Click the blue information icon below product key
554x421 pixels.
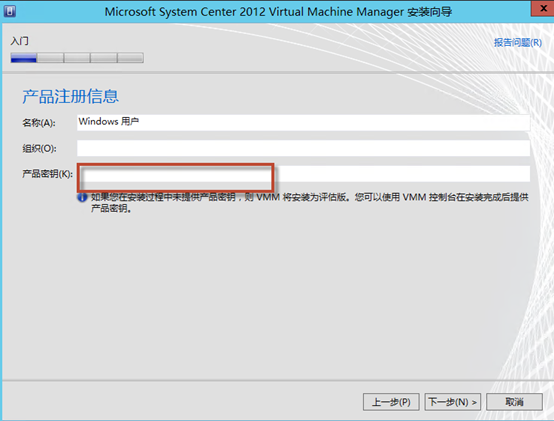coord(82,197)
